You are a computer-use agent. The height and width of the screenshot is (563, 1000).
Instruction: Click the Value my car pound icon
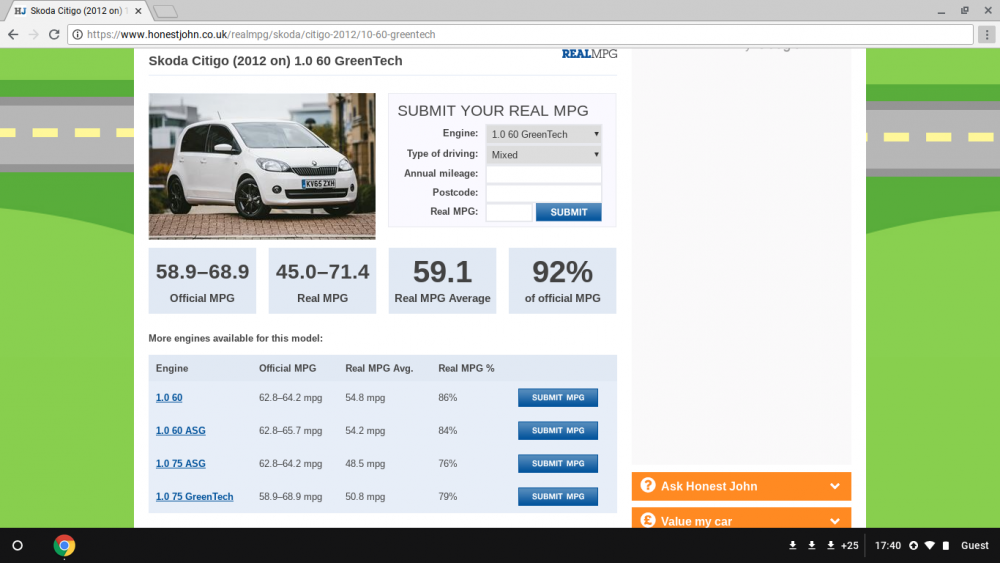(x=648, y=520)
